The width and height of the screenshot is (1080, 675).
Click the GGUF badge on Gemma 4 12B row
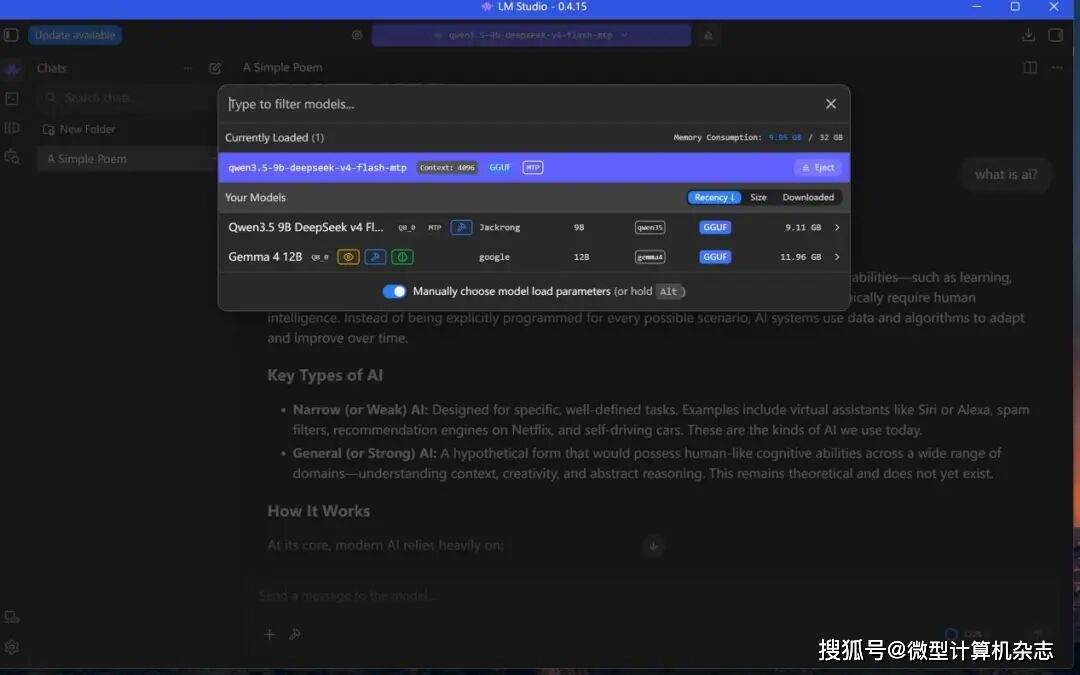[715, 257]
